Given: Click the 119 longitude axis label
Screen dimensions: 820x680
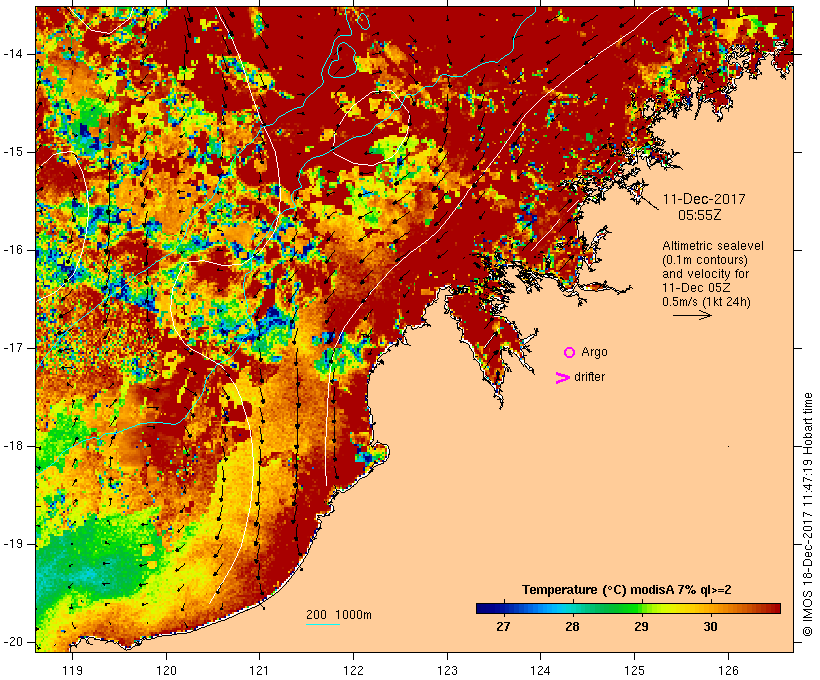Looking at the screenshot, I should tap(72, 671).
